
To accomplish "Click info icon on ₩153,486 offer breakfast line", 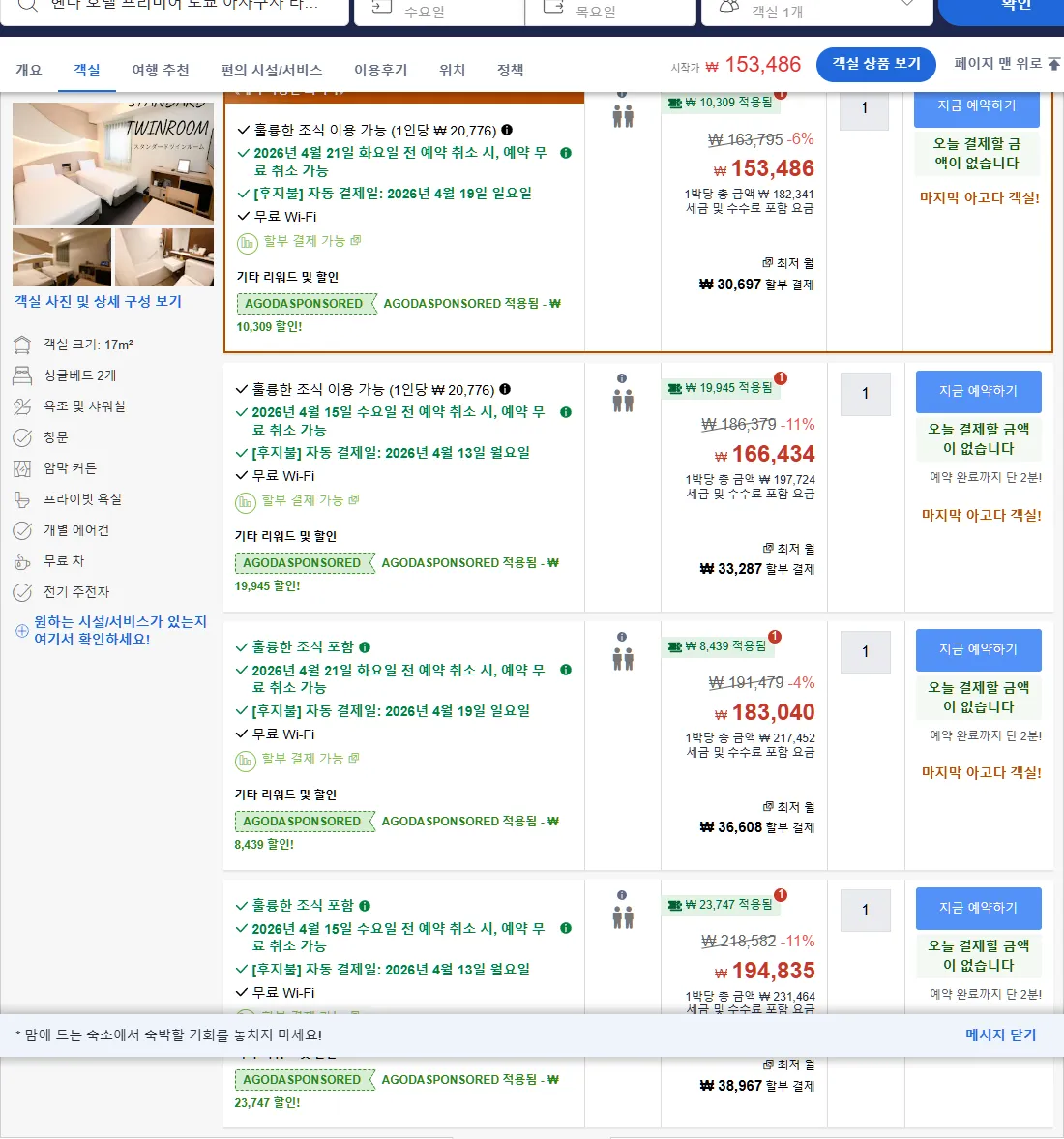I will pyautogui.click(x=507, y=130).
